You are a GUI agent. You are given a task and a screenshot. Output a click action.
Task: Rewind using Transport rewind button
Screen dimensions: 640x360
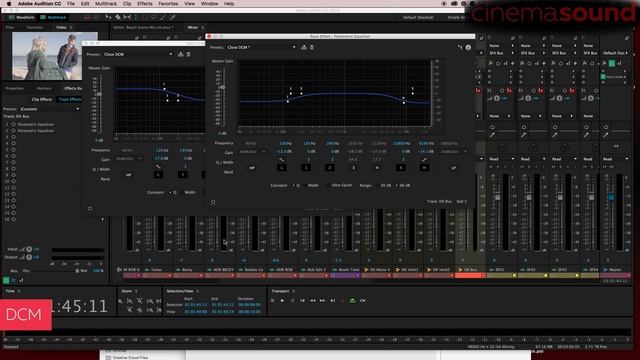[x=313, y=301]
